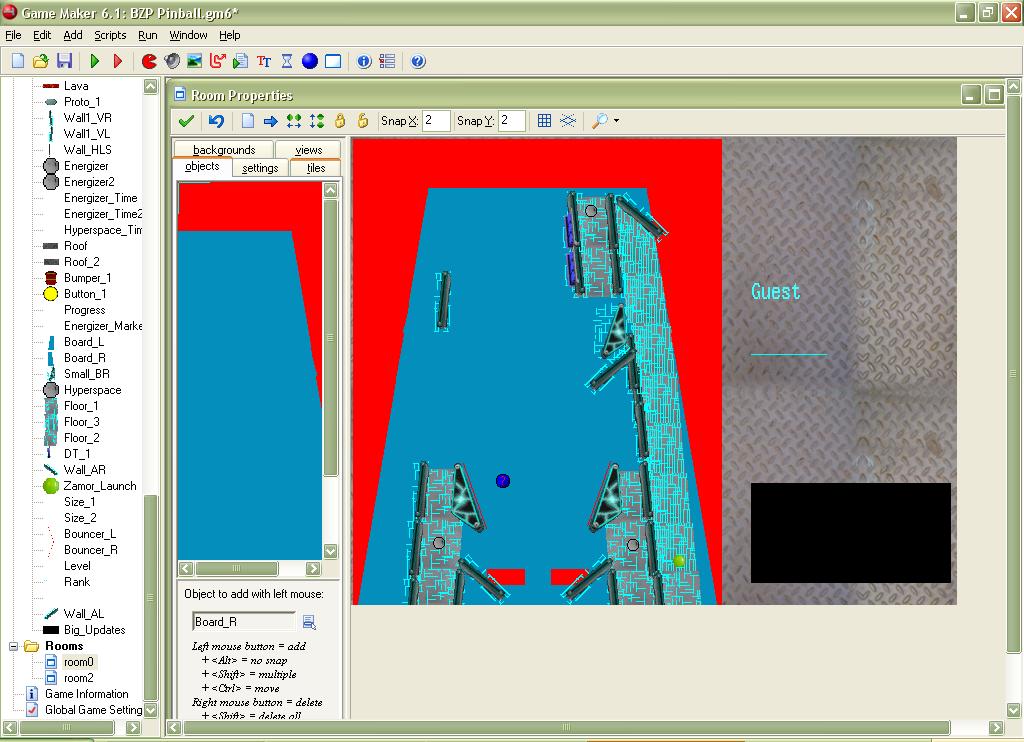Create an object with blue ball icon
Viewport: 1024px width, 742px height.
[310, 61]
